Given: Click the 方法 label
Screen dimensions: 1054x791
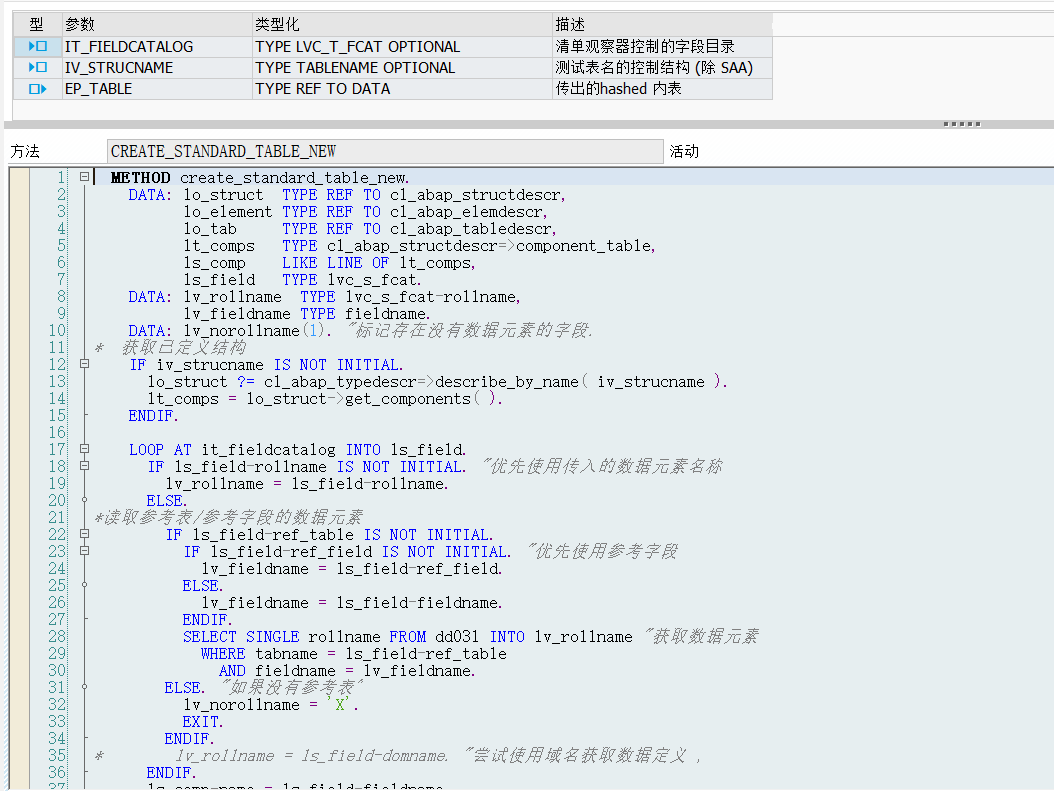Looking at the screenshot, I should tap(25, 151).
